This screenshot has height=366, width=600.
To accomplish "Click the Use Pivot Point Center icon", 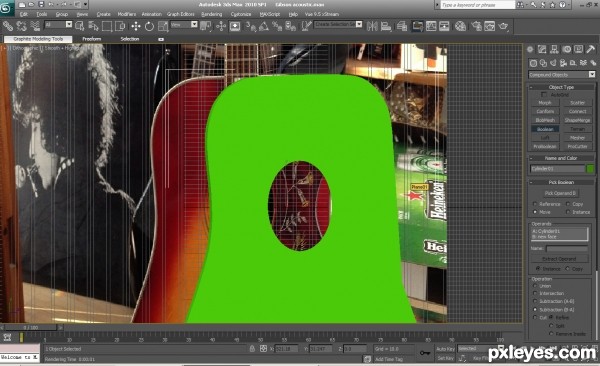I will point(205,26).
